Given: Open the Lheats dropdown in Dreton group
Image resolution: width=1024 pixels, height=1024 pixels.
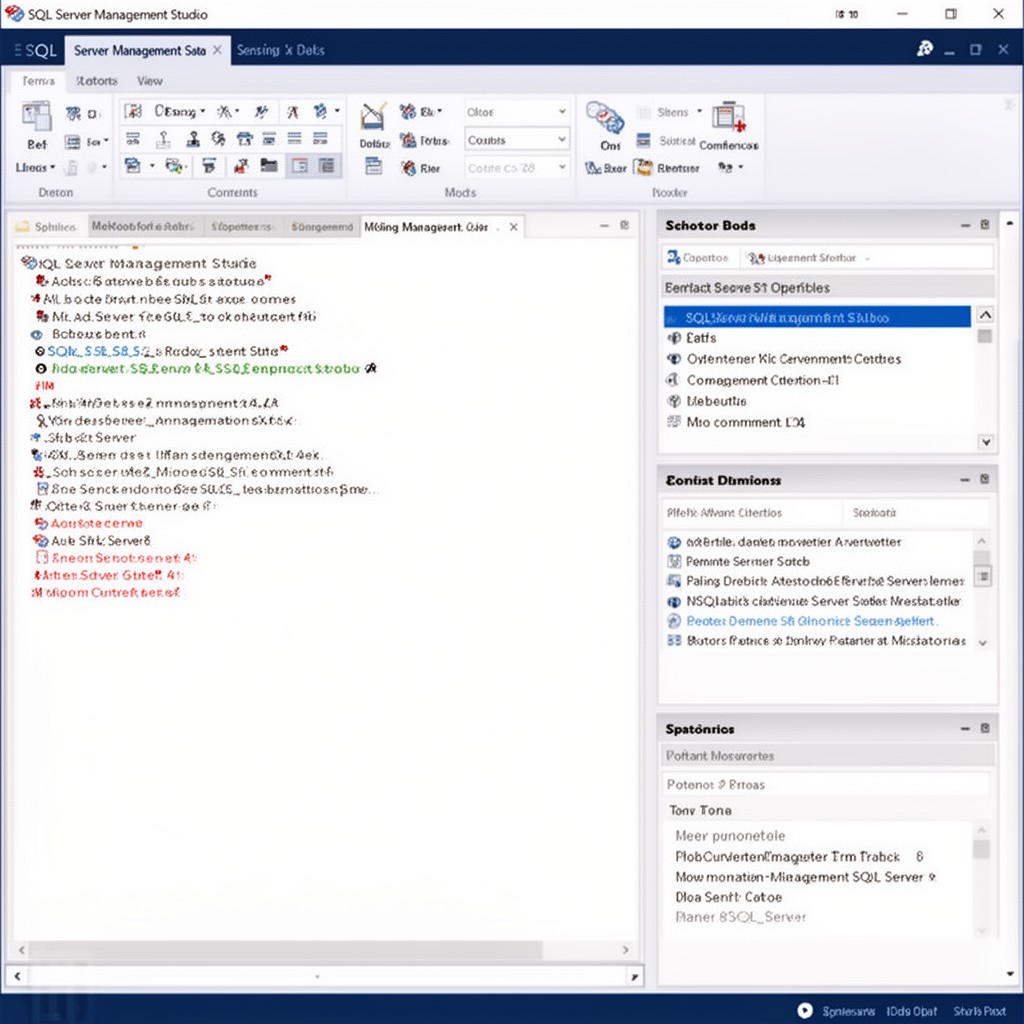Looking at the screenshot, I should [35, 168].
